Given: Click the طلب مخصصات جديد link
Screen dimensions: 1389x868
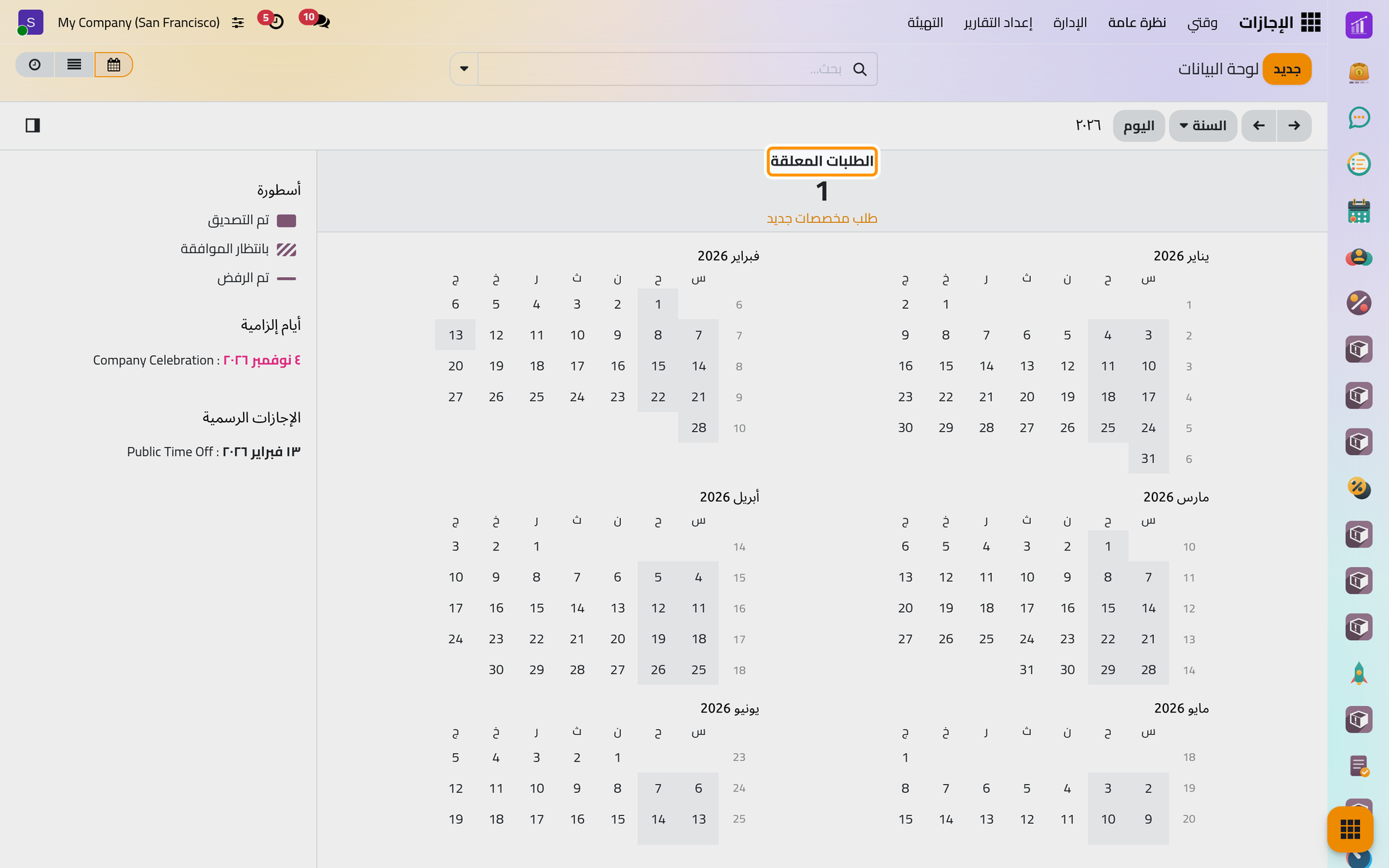Looking at the screenshot, I should point(822,218).
